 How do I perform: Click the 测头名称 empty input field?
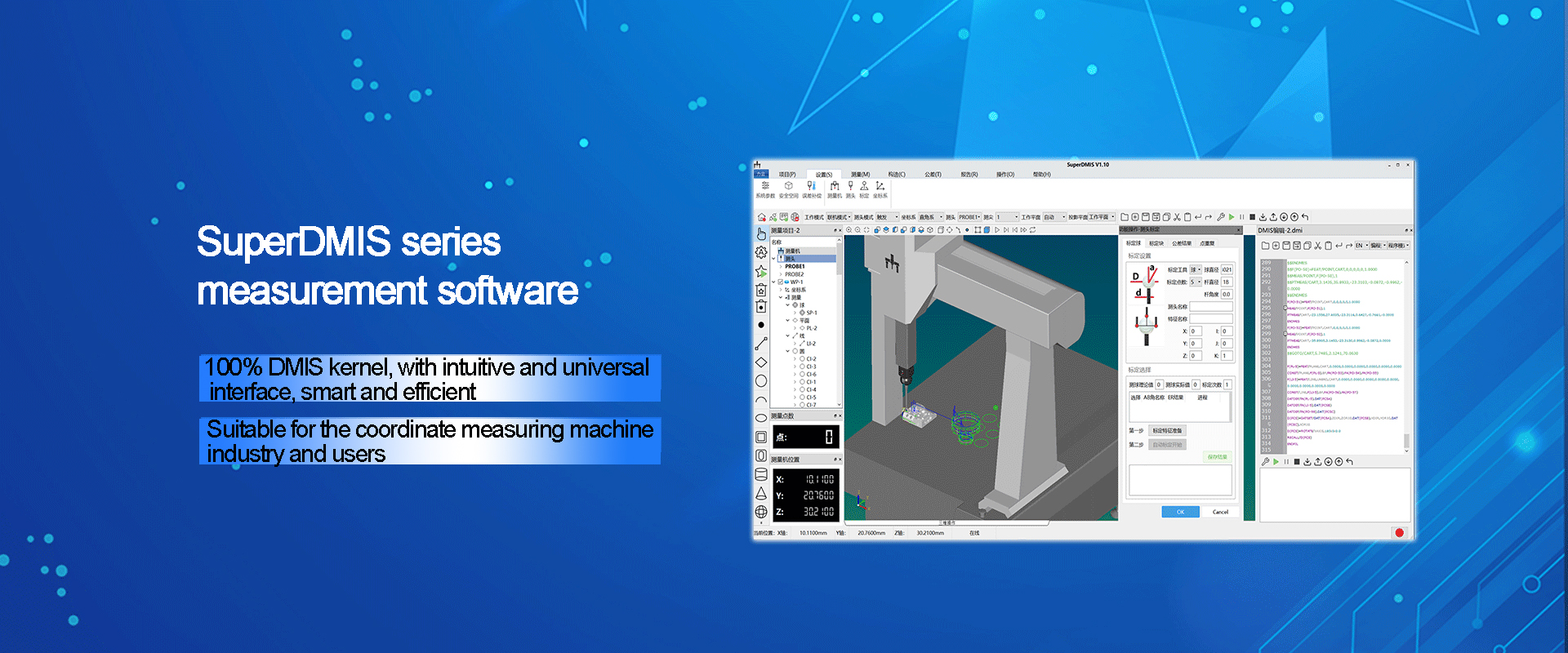click(1211, 307)
